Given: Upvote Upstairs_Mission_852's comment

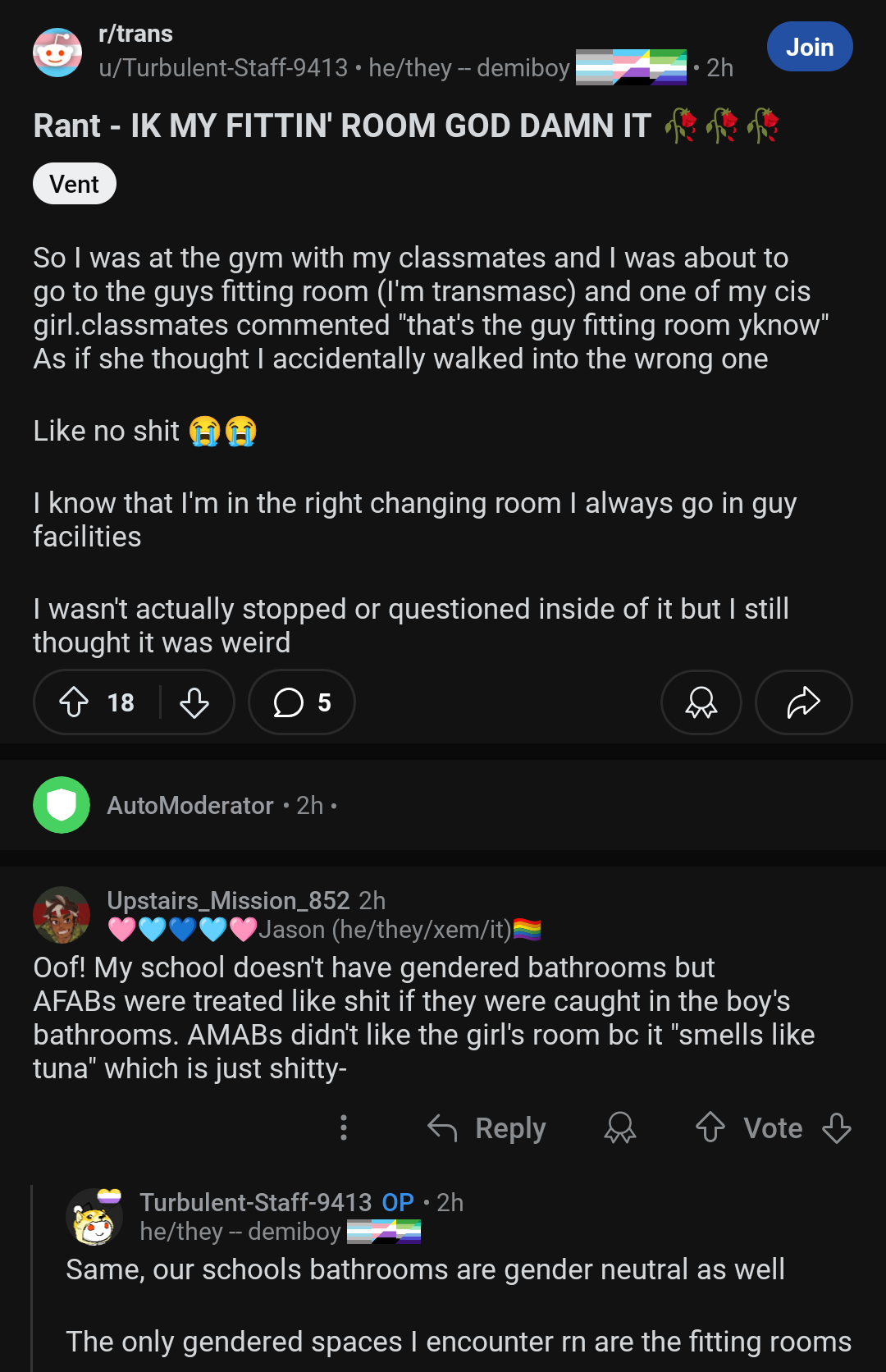Looking at the screenshot, I should point(710,1127).
